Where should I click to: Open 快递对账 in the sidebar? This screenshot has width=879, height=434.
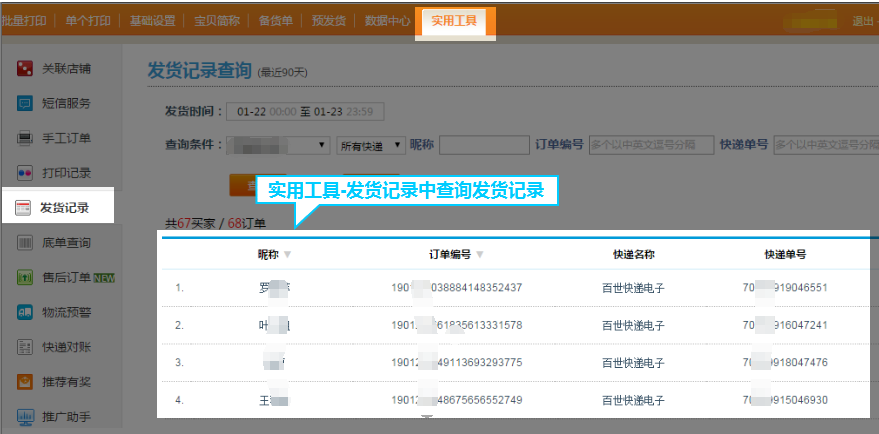click(x=66, y=347)
